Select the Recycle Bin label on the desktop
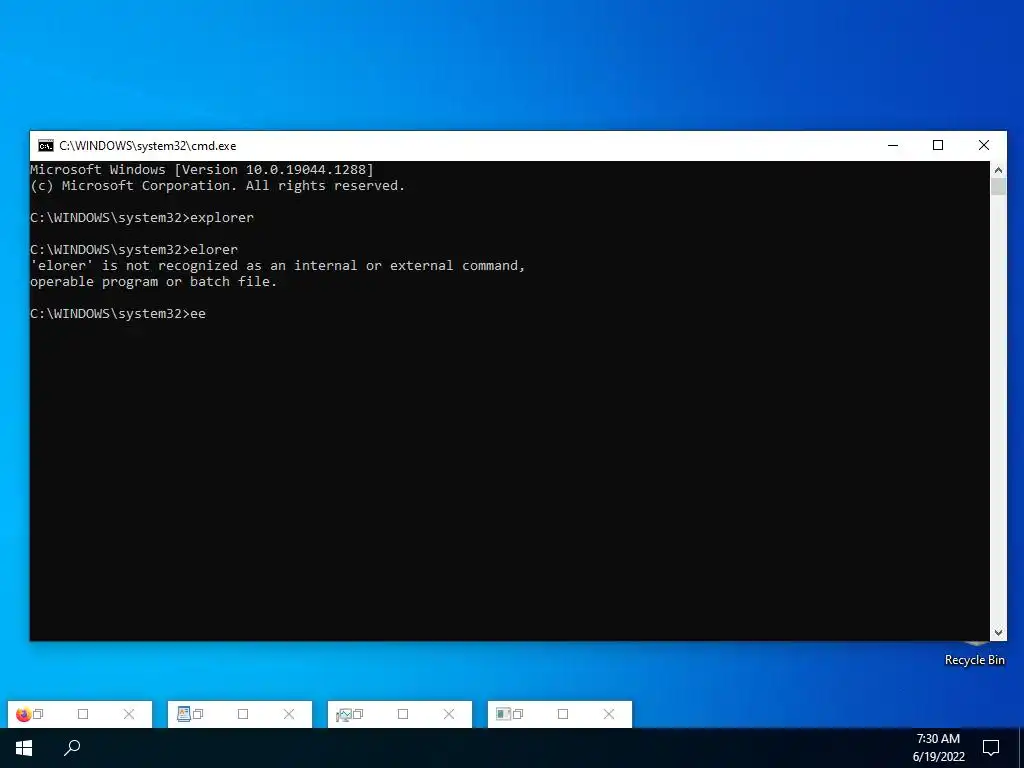This screenshot has width=1024, height=768. click(974, 660)
